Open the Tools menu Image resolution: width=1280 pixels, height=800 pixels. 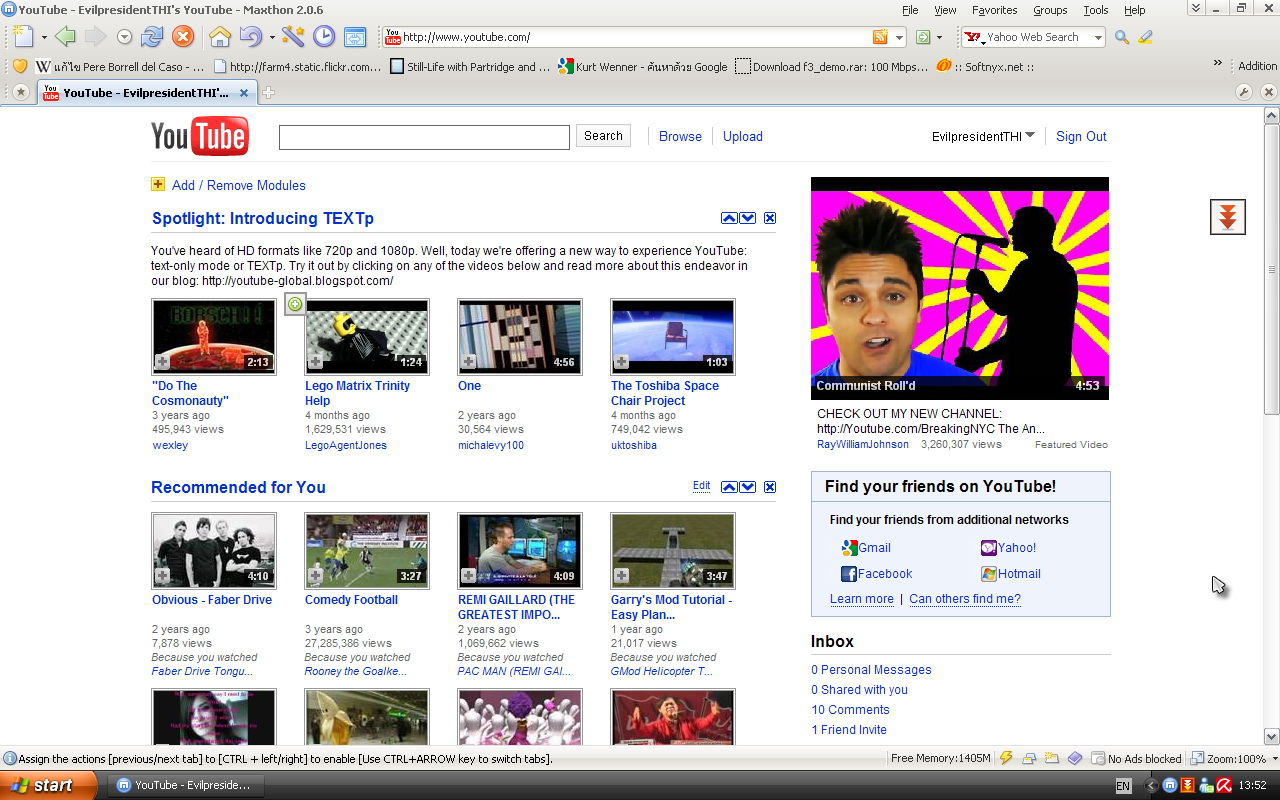click(1096, 10)
